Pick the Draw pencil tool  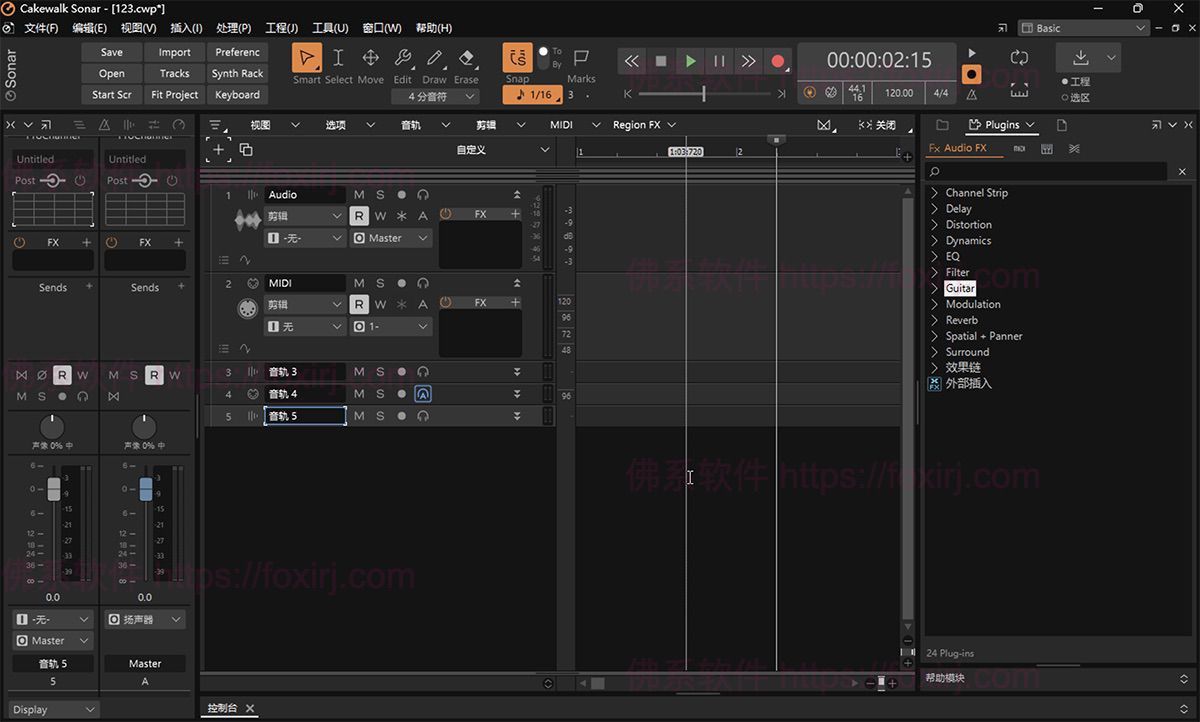434,59
